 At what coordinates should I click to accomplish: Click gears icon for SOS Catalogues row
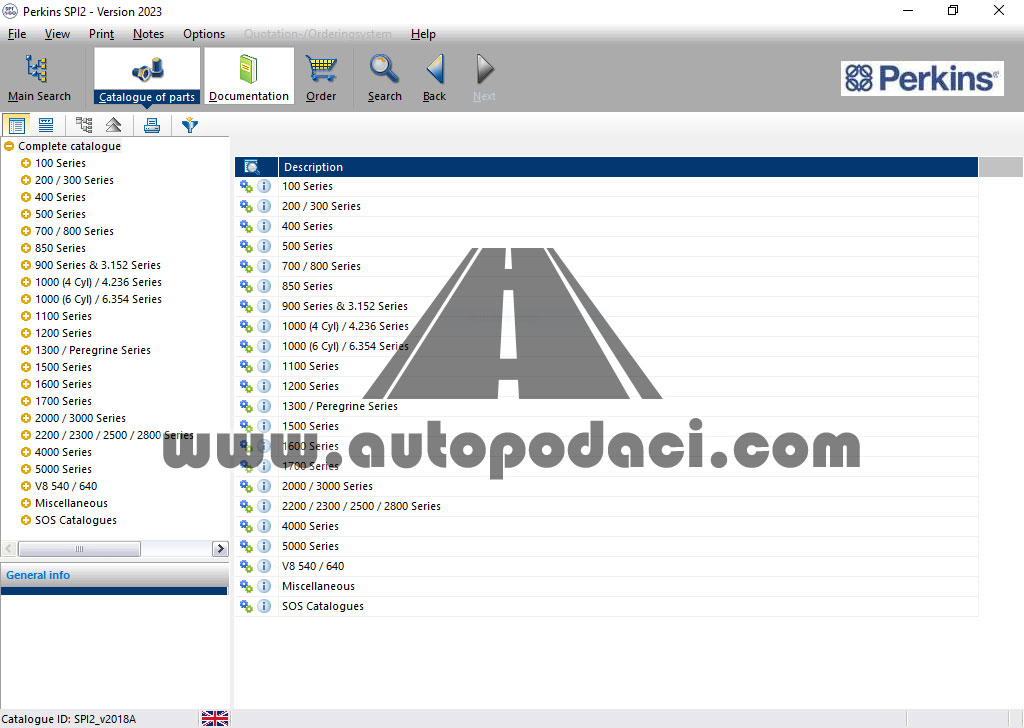246,606
